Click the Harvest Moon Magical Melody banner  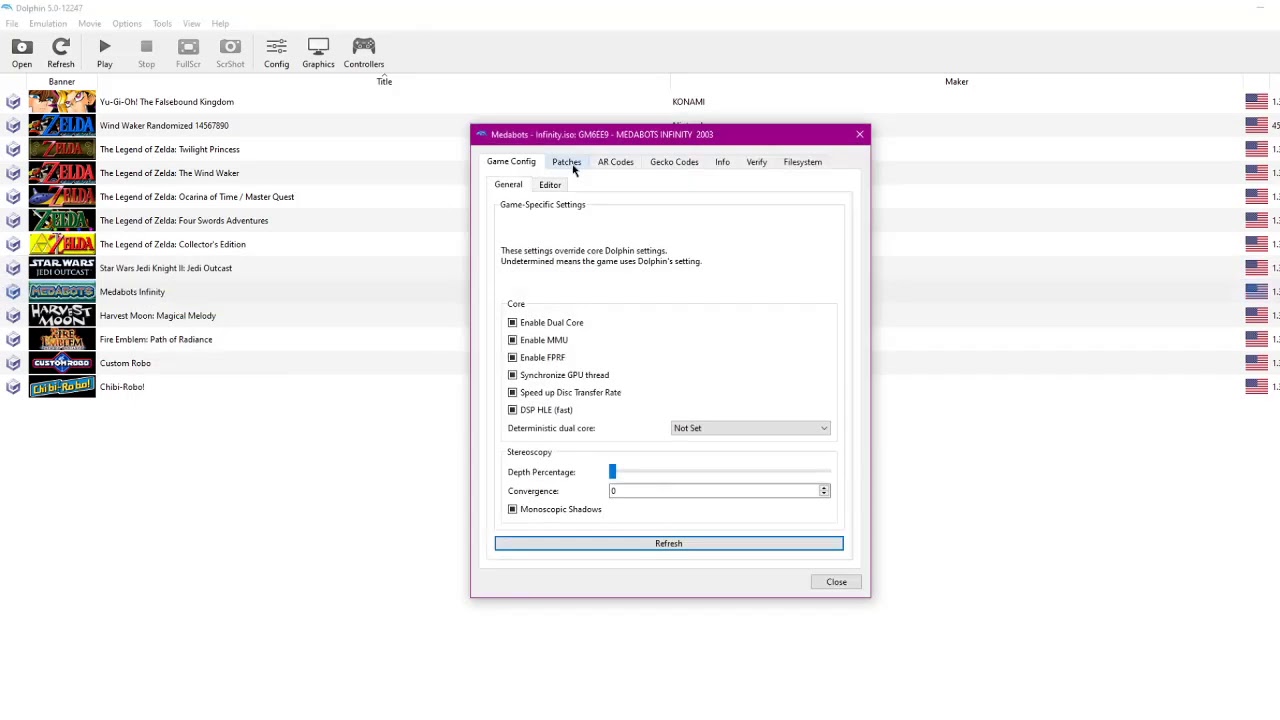[x=62, y=316]
